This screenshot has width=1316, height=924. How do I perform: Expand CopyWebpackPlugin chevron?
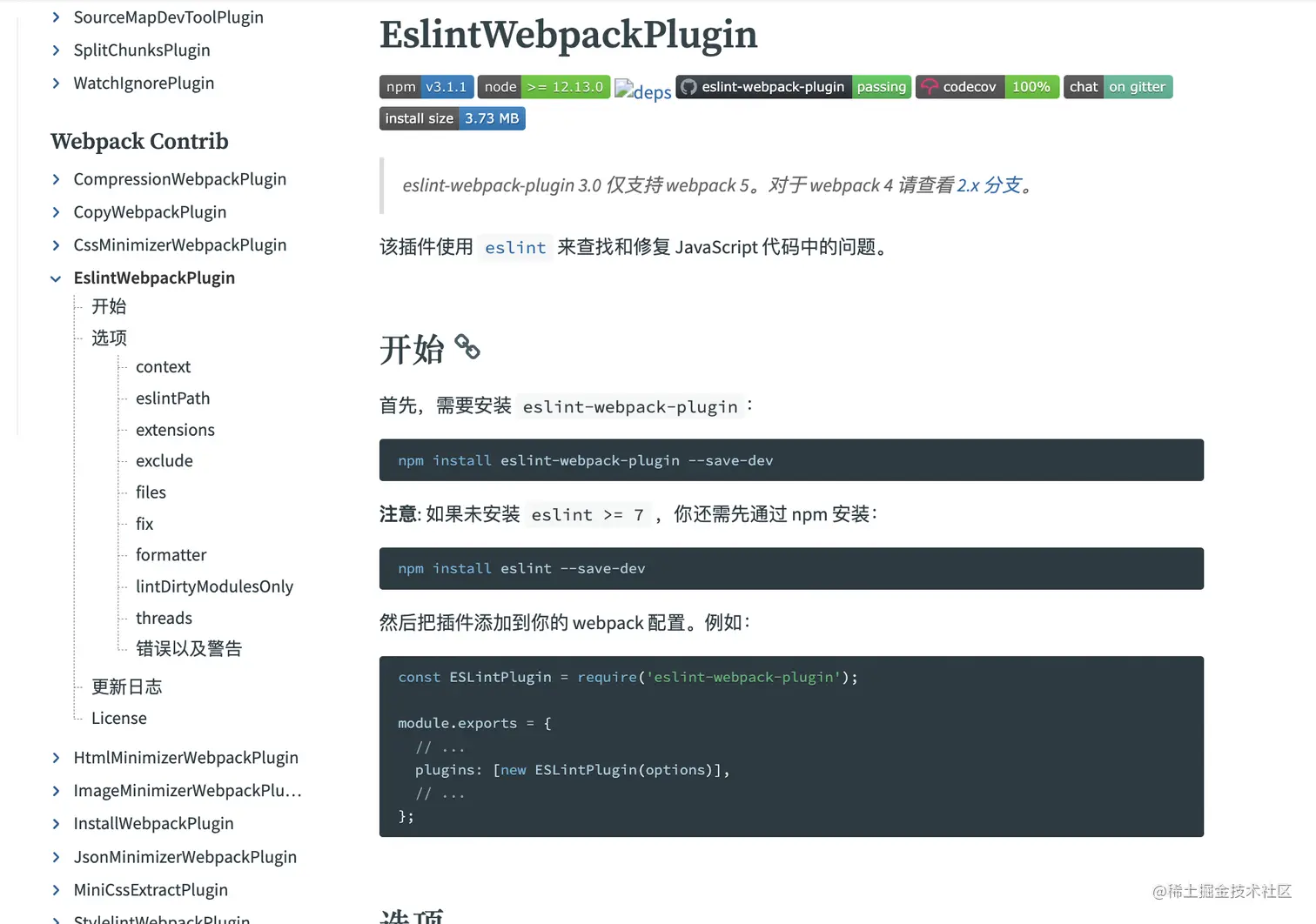56,212
